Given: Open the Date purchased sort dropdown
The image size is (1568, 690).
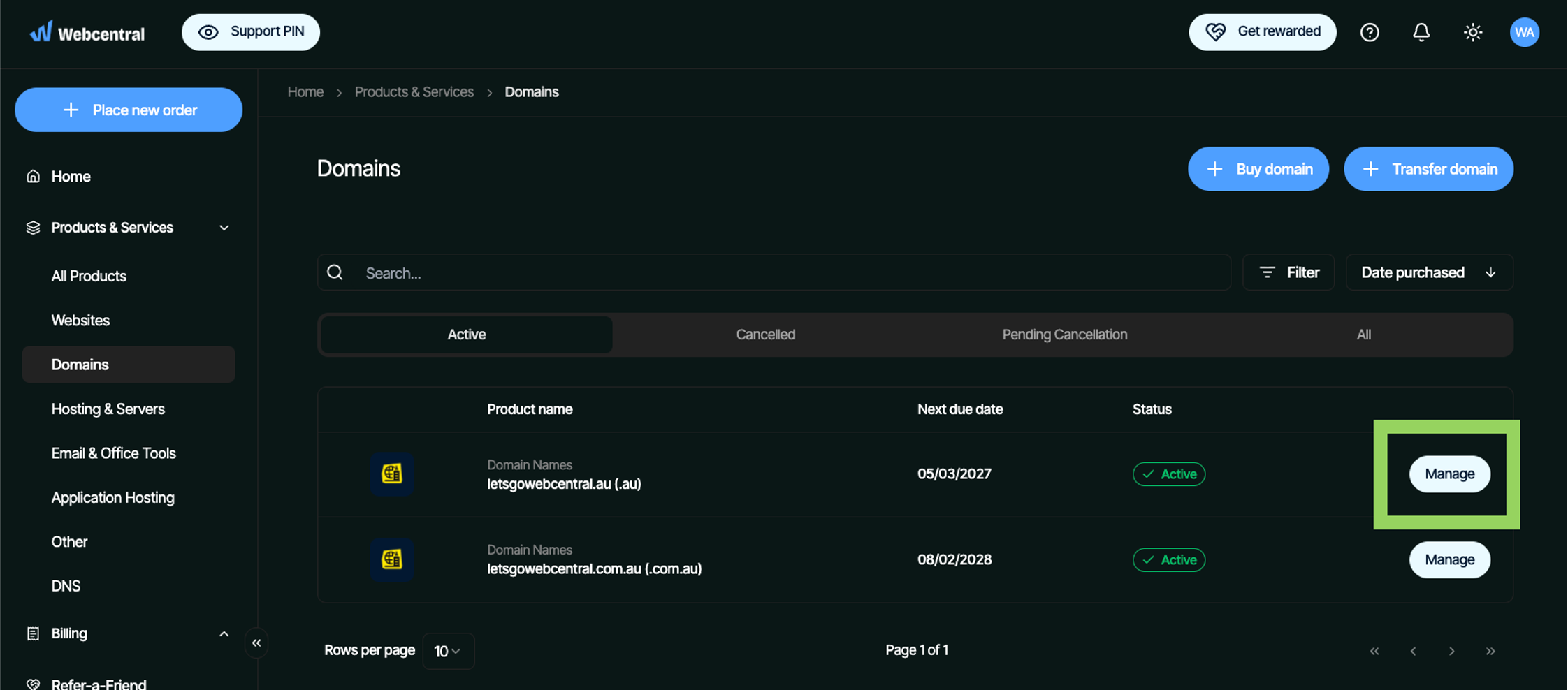Looking at the screenshot, I should click(x=1430, y=272).
